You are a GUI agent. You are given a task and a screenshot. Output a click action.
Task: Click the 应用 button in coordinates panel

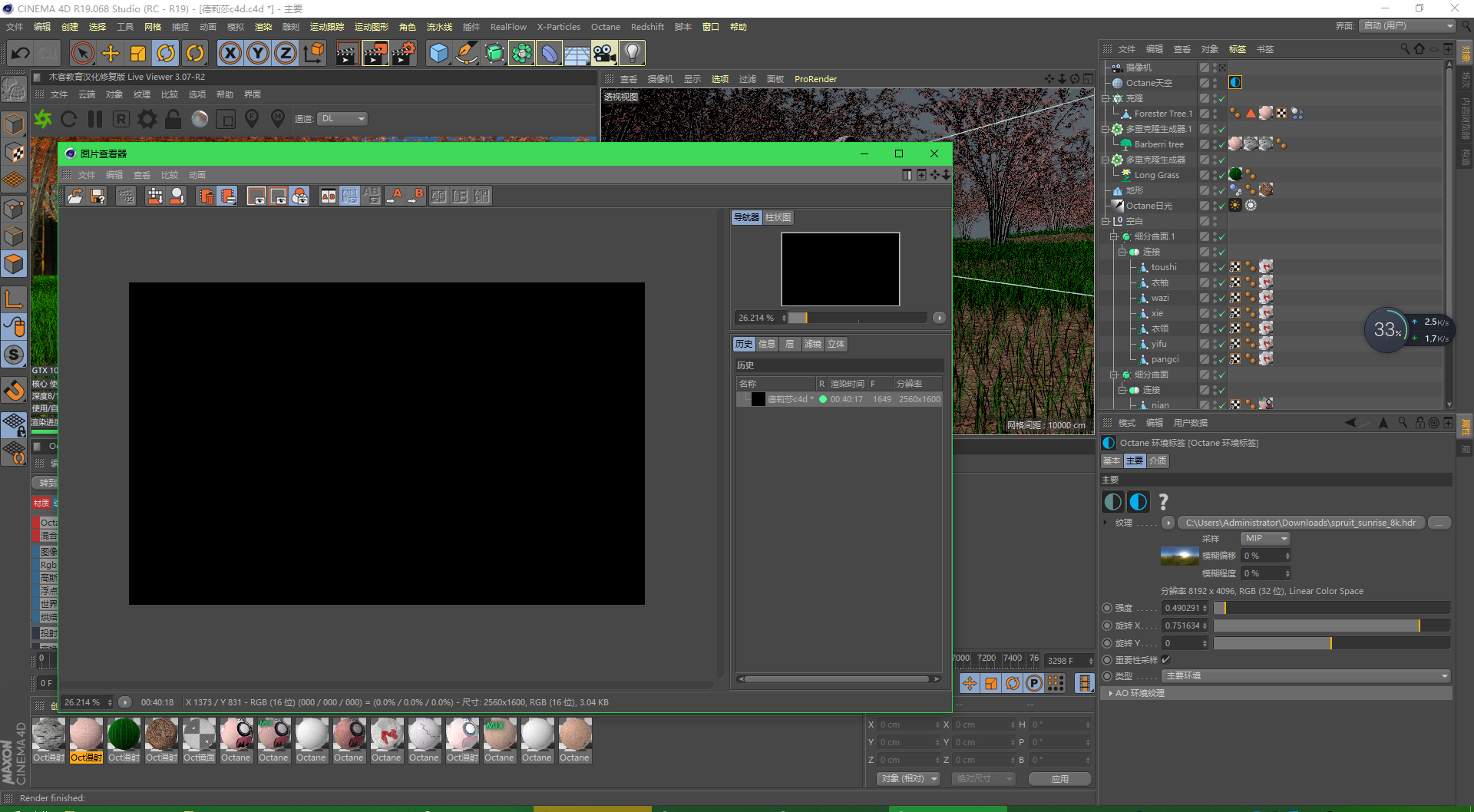coord(1059,779)
